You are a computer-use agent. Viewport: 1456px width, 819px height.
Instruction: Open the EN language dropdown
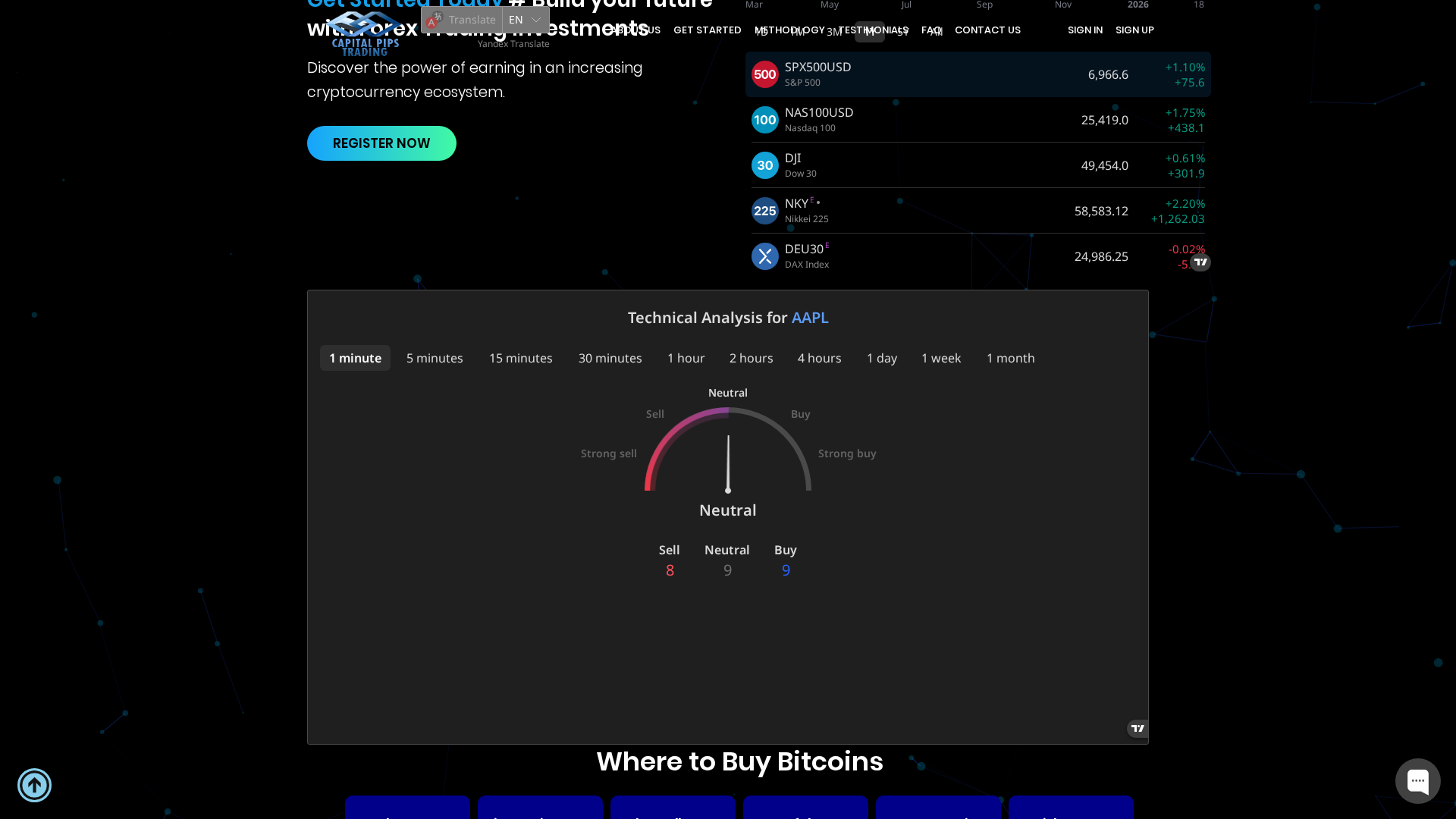click(x=526, y=20)
